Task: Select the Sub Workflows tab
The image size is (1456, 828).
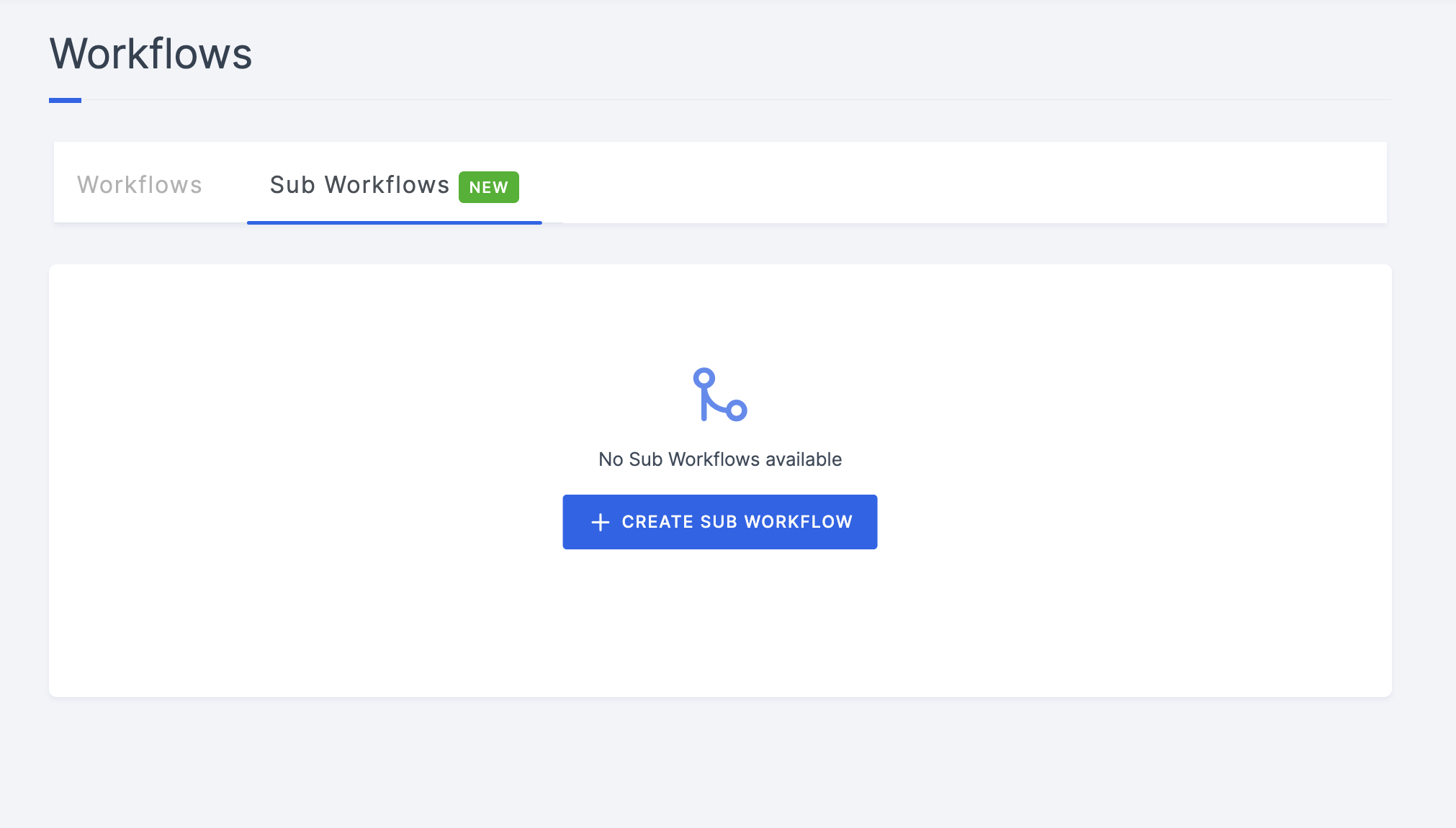Action: point(394,185)
